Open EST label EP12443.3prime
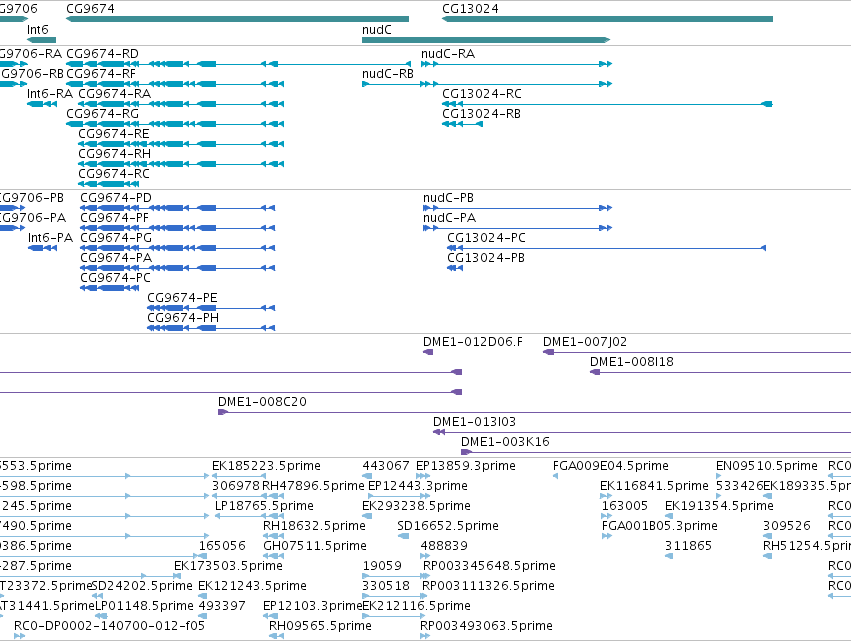The width and height of the screenshot is (851, 641). (418, 486)
